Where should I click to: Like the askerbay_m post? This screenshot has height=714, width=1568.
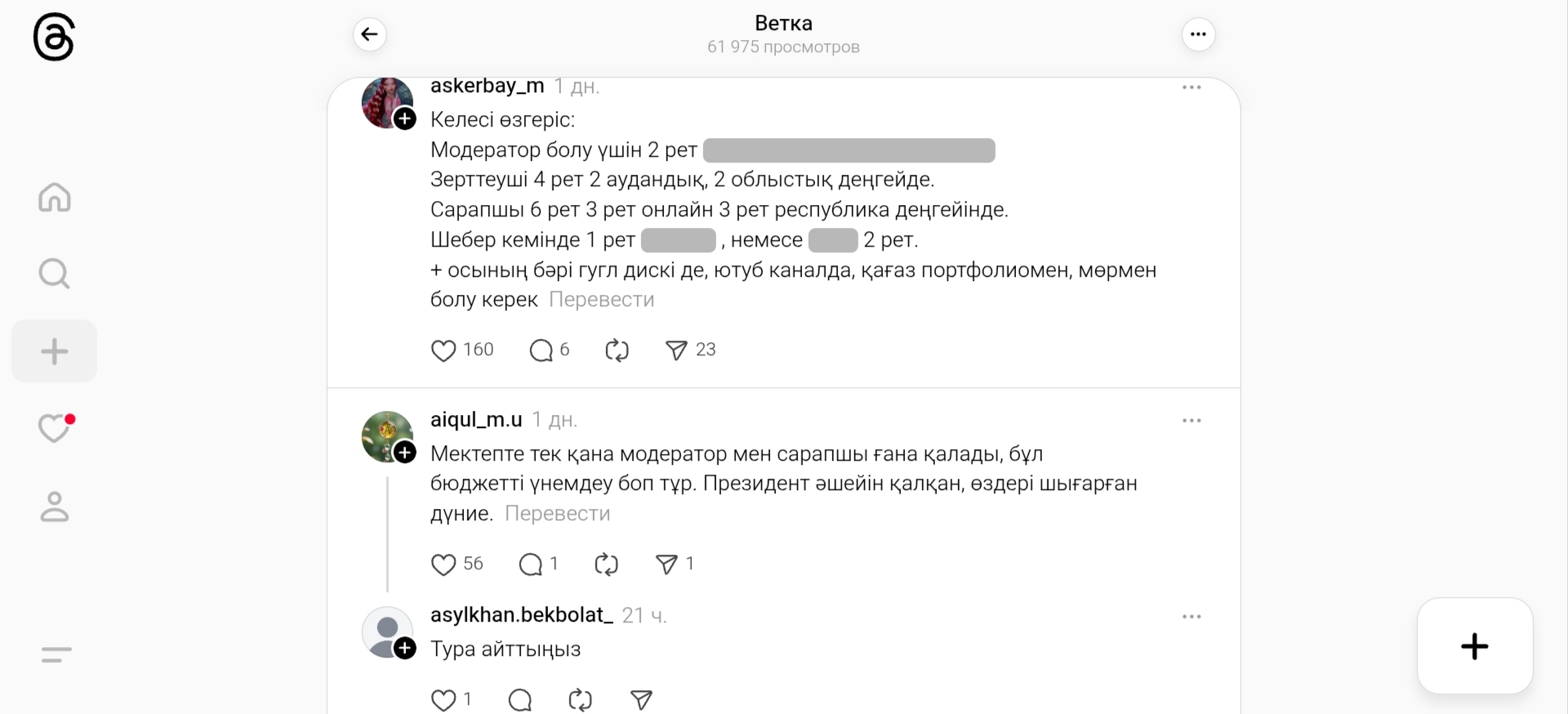tap(443, 350)
